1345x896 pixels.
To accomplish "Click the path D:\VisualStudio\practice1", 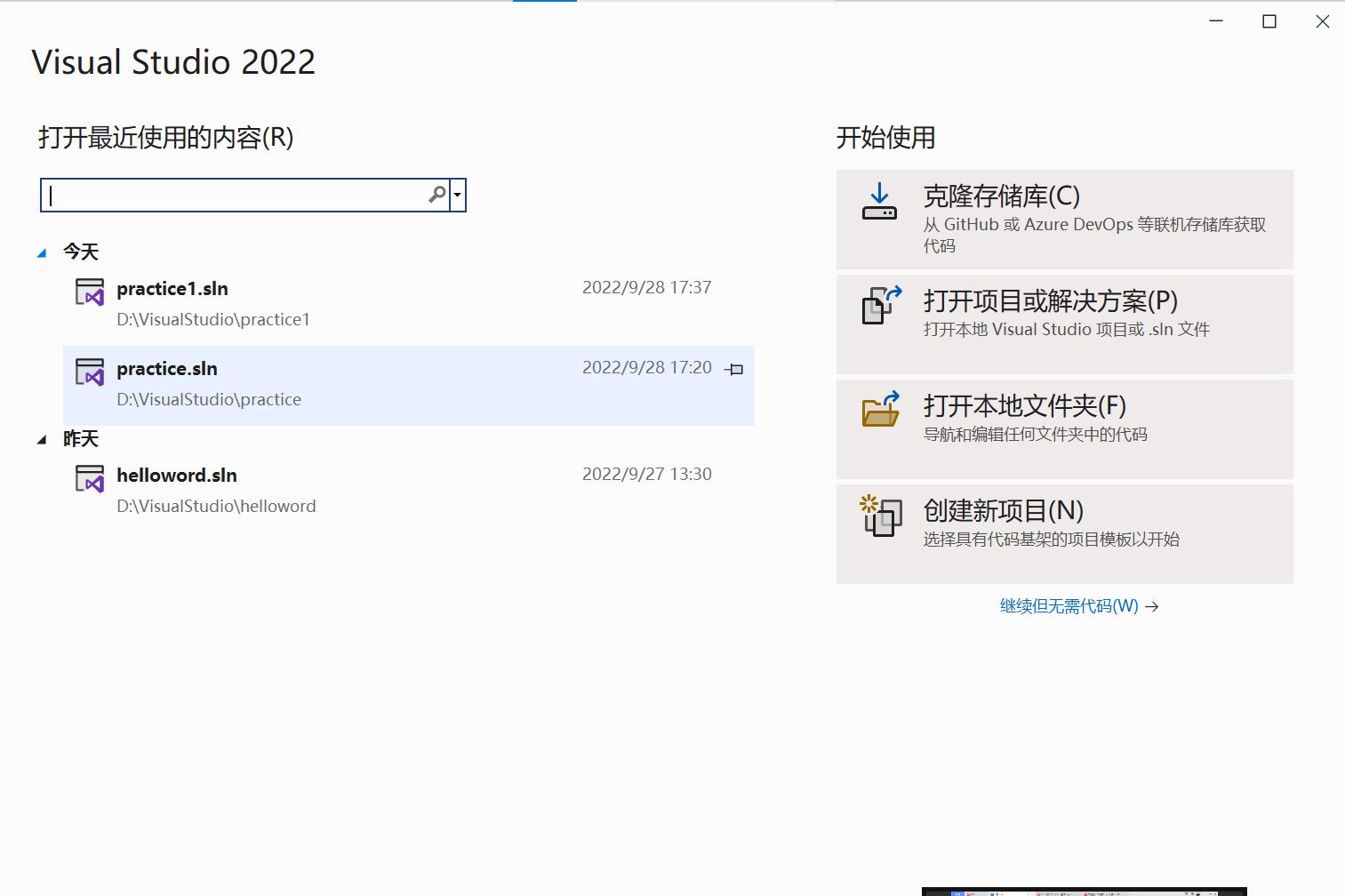I will (213, 319).
